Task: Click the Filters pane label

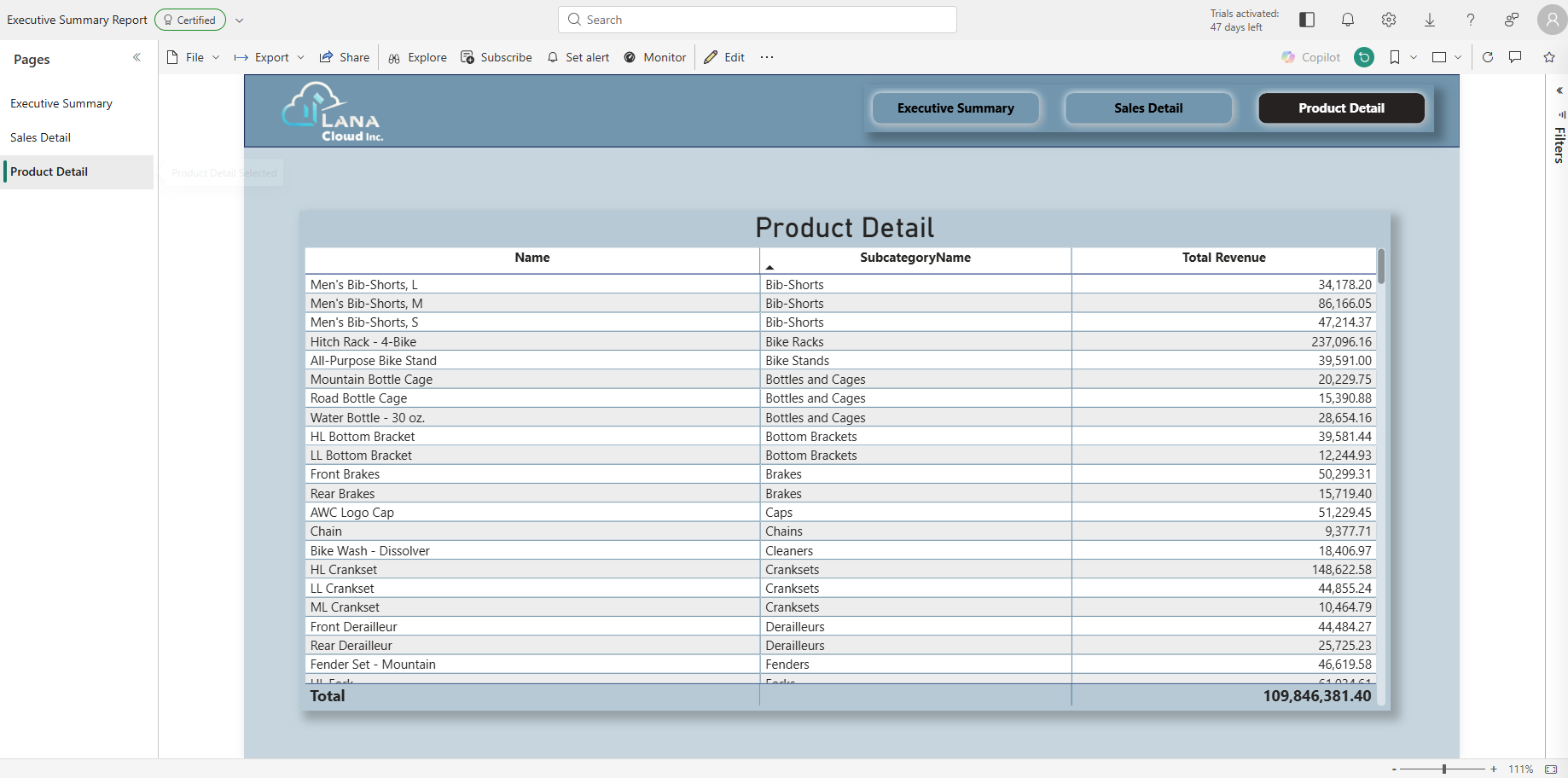Action: click(1559, 145)
